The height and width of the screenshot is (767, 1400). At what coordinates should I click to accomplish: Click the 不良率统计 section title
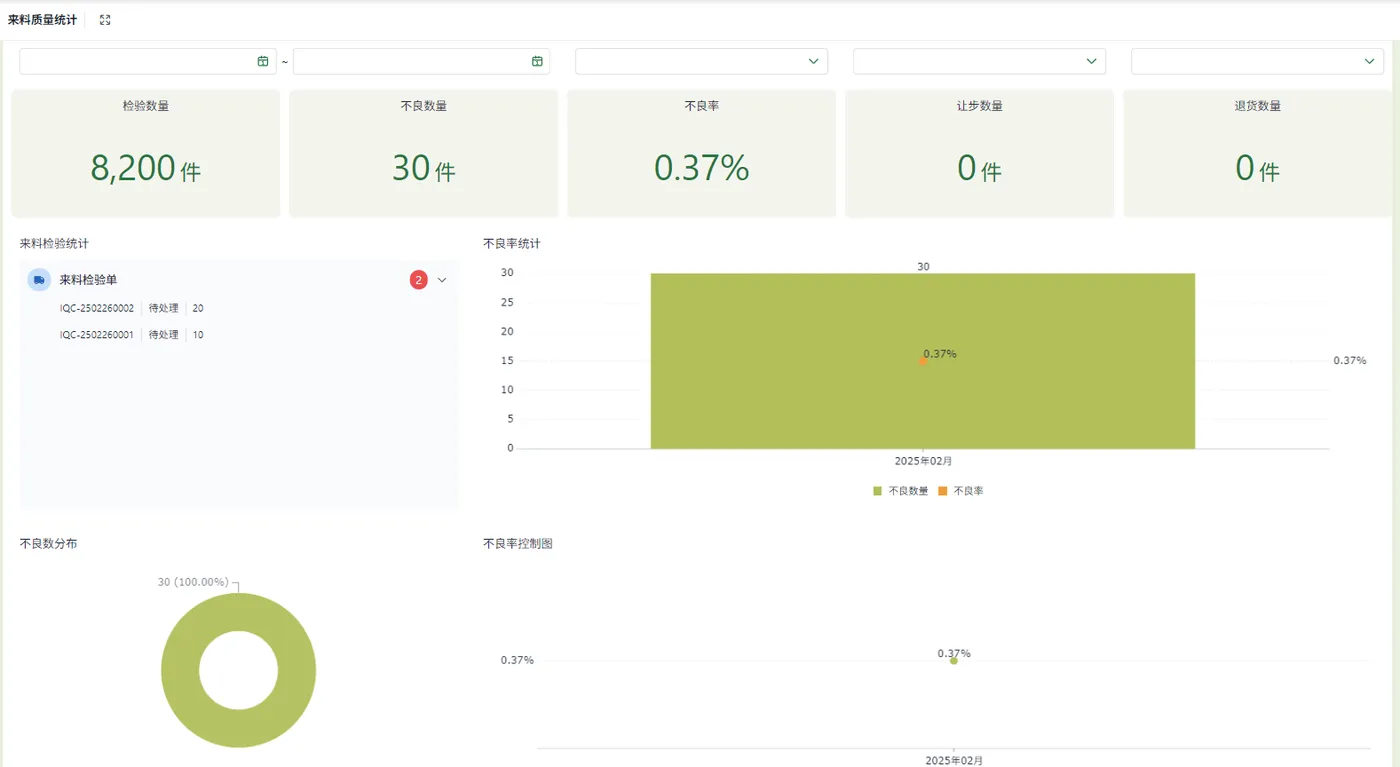pos(512,243)
